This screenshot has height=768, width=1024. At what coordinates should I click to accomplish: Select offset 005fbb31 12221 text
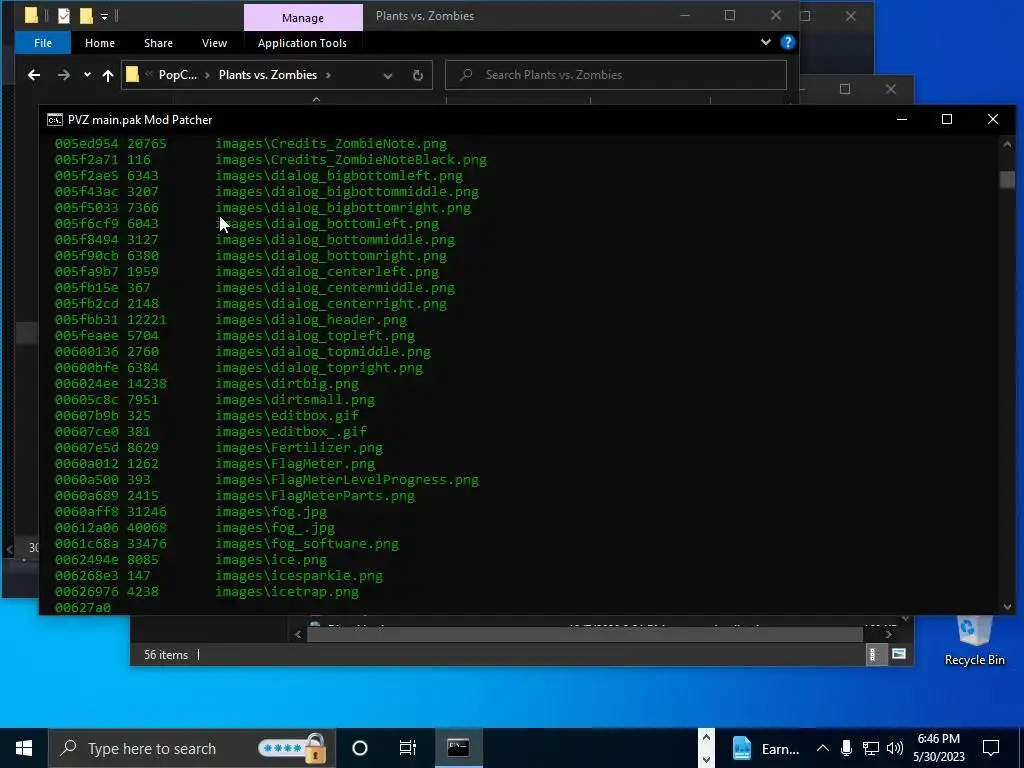coord(110,320)
